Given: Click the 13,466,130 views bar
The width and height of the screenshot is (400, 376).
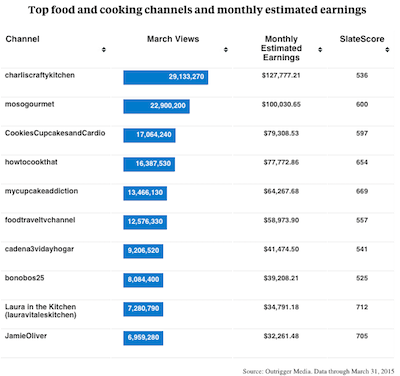Looking at the screenshot, I should coord(145,193).
